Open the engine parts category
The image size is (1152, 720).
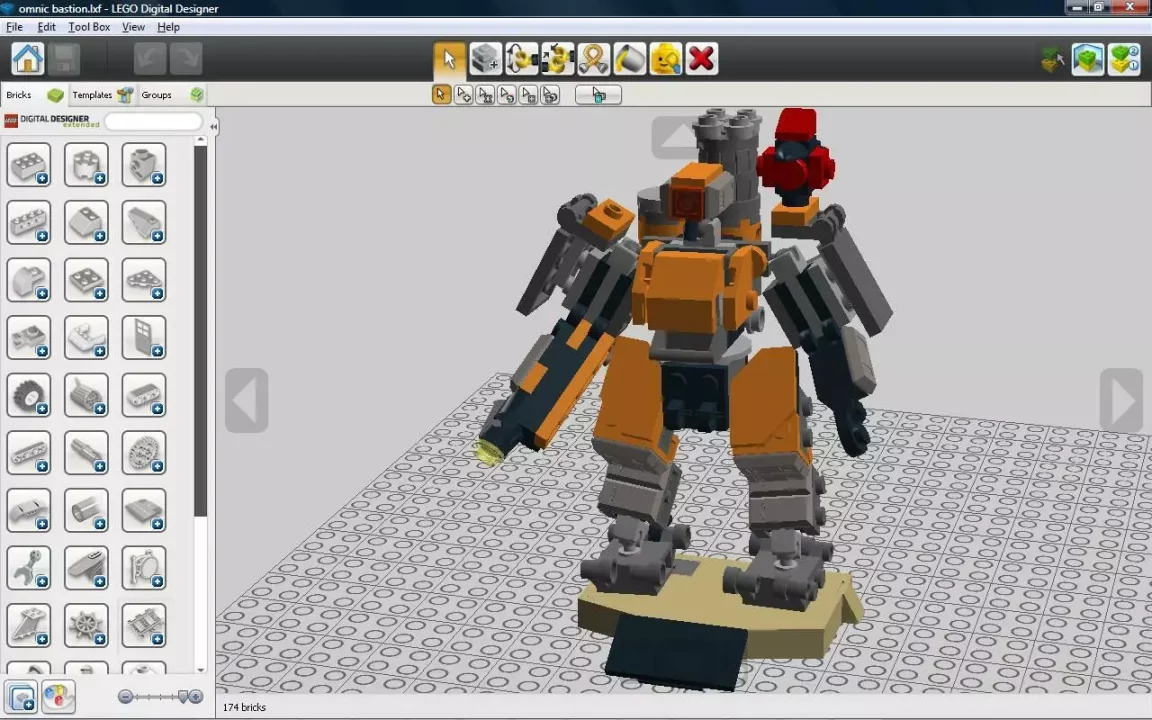coord(86,395)
